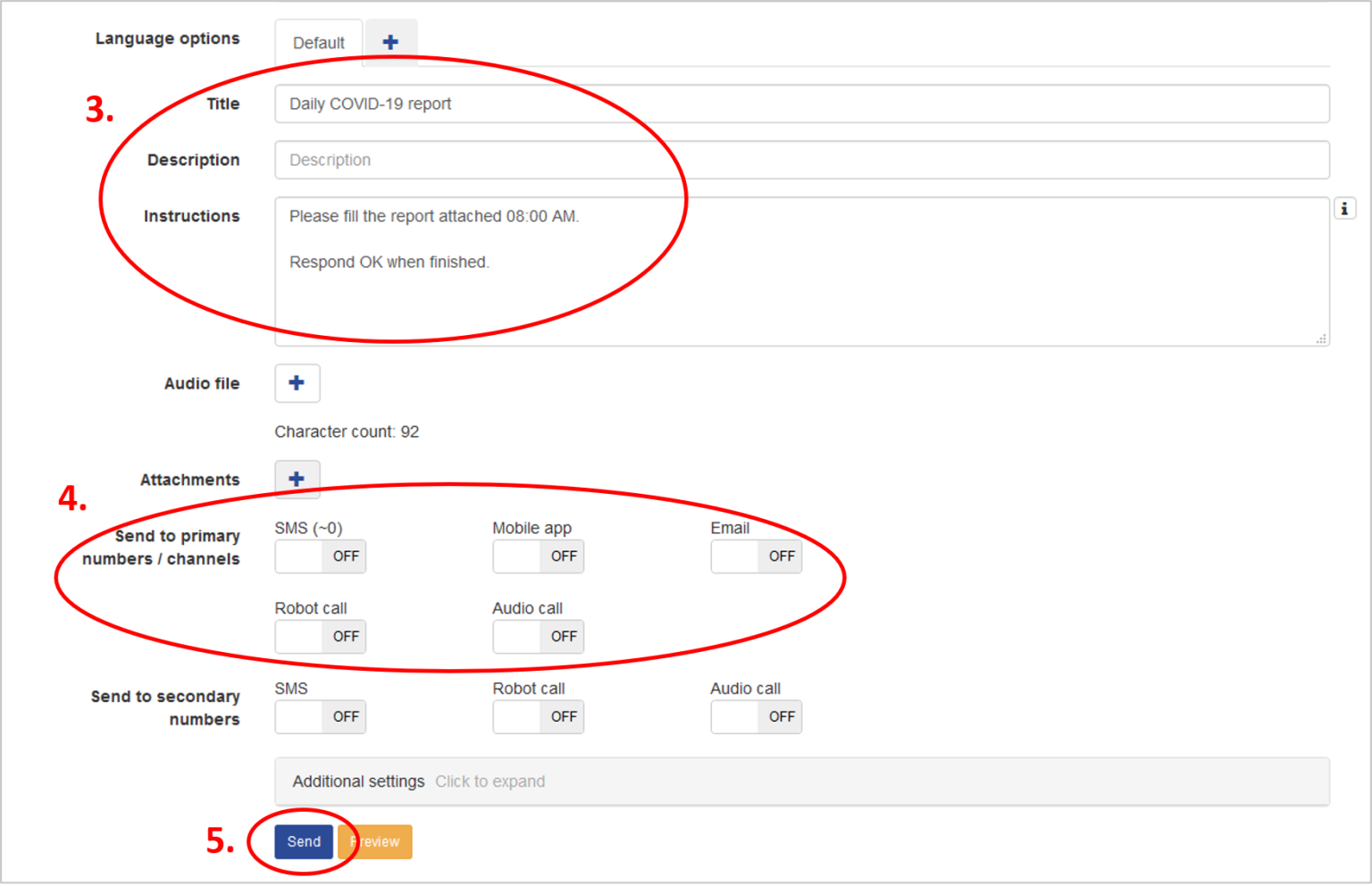Open the Instructions info tooltip icon
Viewport: 1372px width, 886px height.
1344,207
